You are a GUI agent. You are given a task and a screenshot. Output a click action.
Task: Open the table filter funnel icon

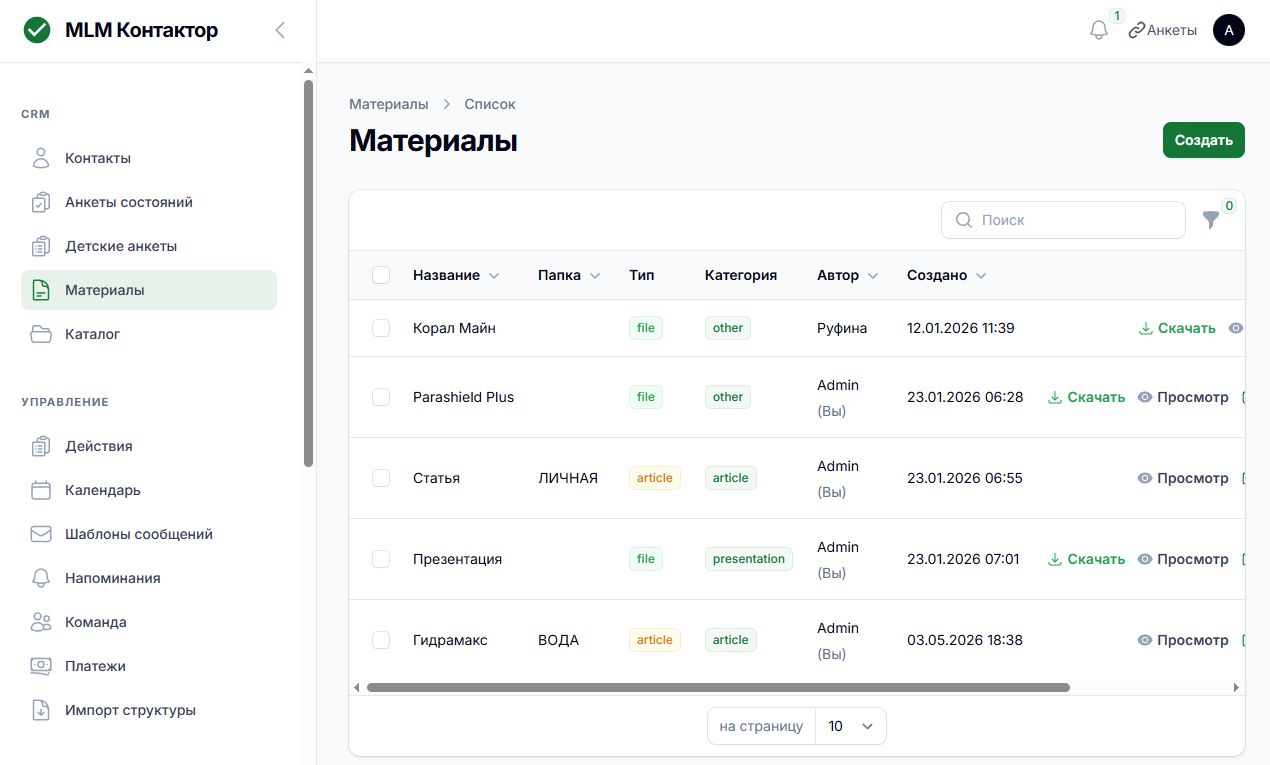(x=1211, y=220)
